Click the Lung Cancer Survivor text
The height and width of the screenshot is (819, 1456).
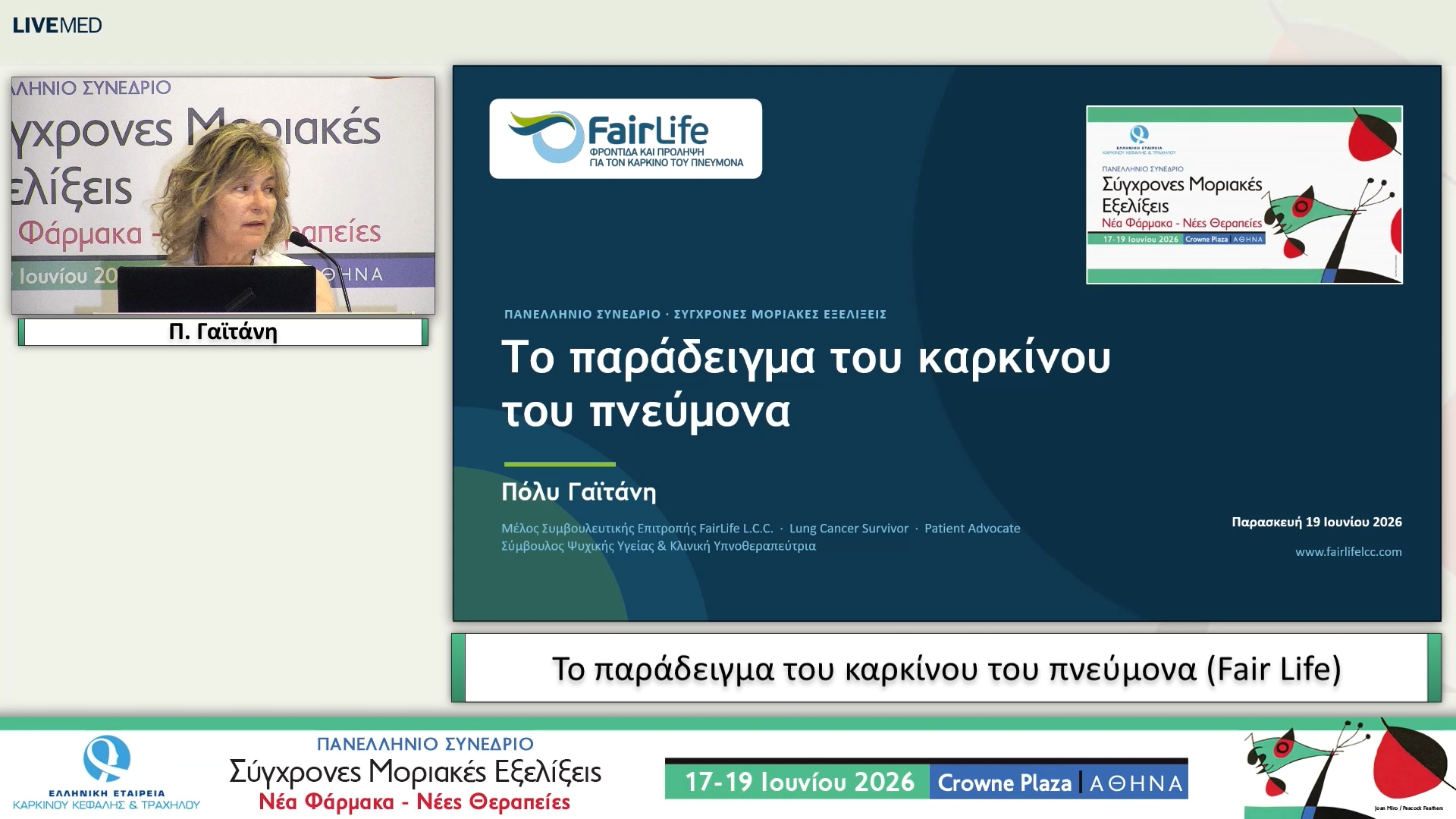tap(849, 529)
